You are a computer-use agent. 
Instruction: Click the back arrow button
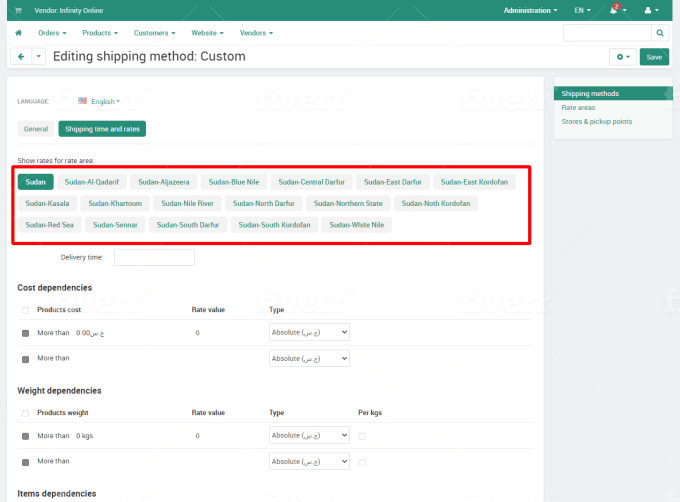point(21,56)
